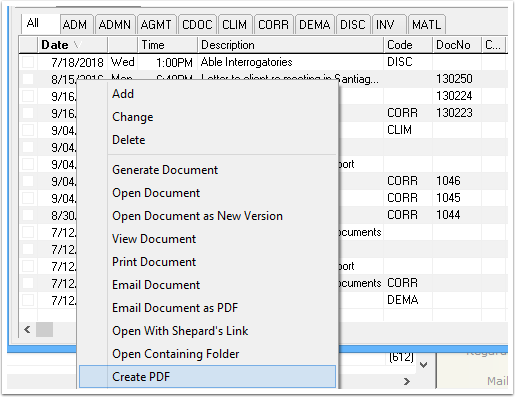Click the DocNo 130250 cell
This screenshot has width=515, height=397.
[x=457, y=79]
